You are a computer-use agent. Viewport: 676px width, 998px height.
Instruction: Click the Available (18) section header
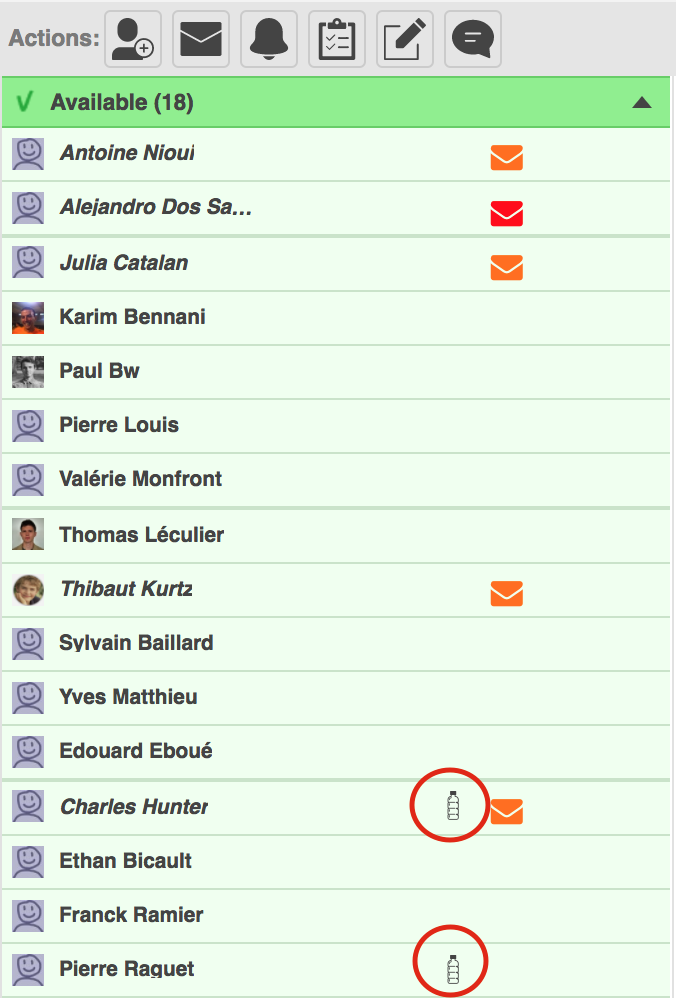pyautogui.click(x=122, y=102)
